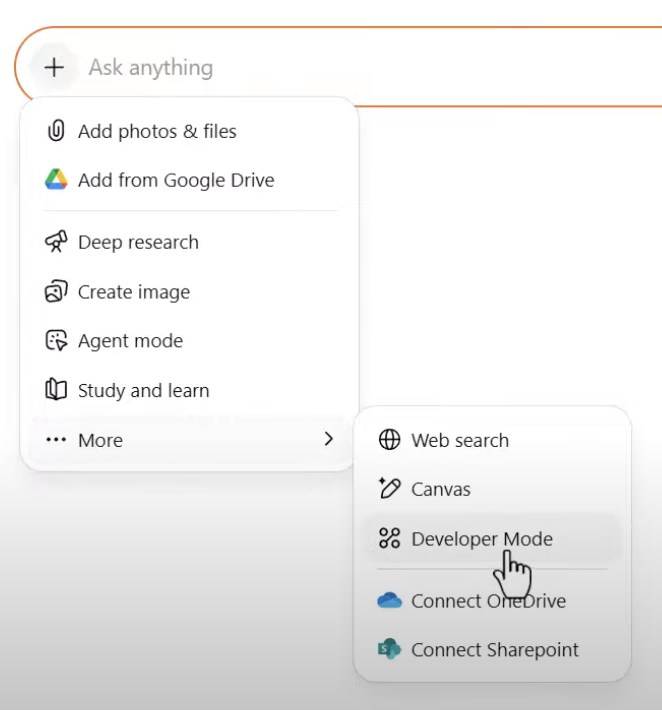Click the Canvas pencil icon
Screen dimensions: 662x710
pos(389,489)
